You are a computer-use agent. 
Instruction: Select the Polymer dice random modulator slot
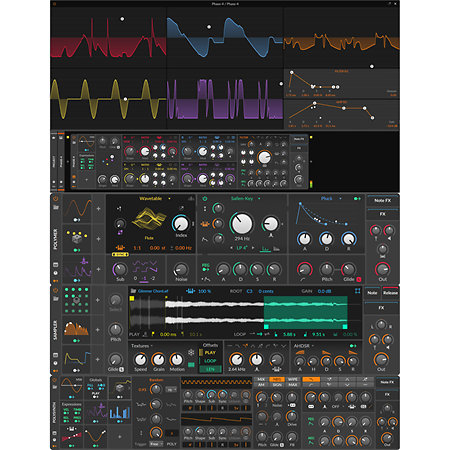77,239
